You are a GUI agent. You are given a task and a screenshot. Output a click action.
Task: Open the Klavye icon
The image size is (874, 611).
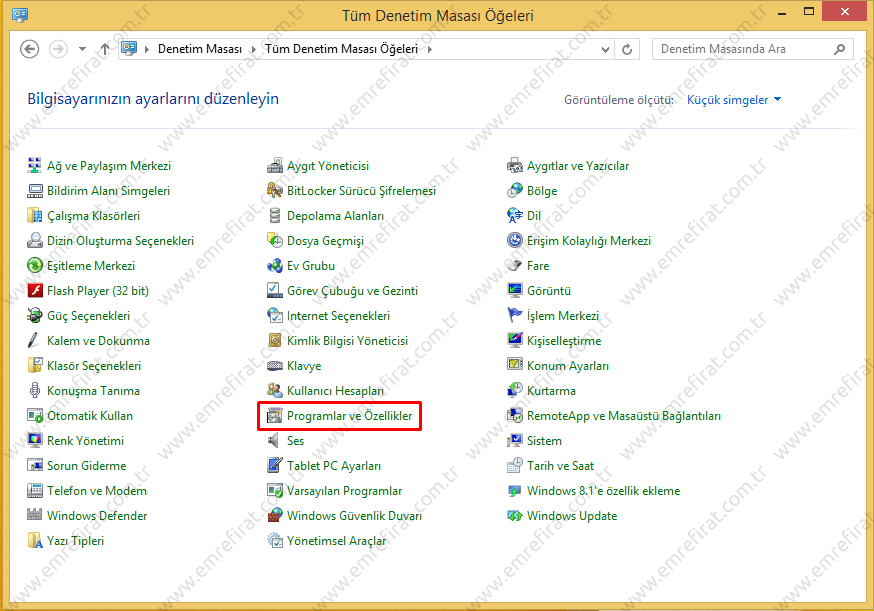coord(275,366)
